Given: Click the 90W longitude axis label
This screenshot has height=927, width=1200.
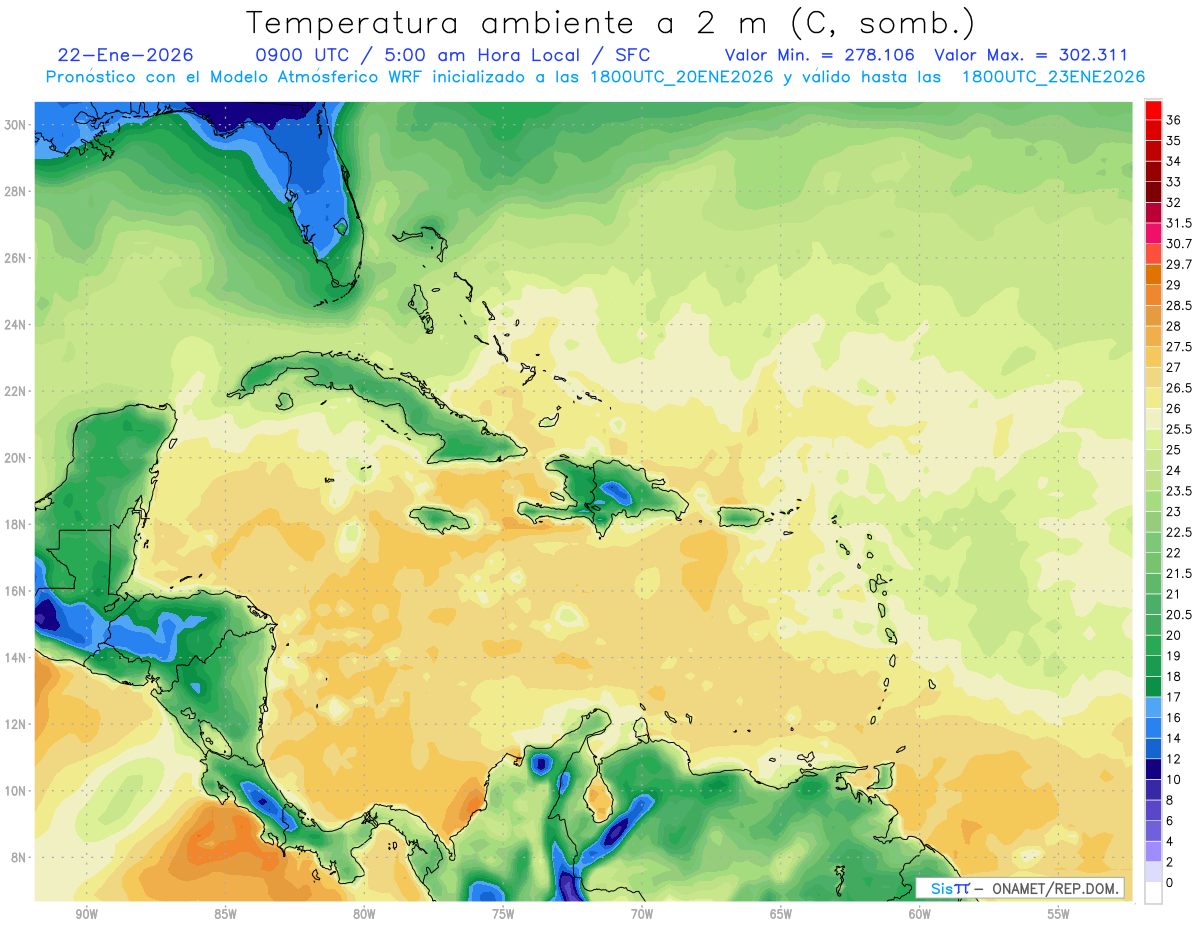Looking at the screenshot, I should point(87,914).
